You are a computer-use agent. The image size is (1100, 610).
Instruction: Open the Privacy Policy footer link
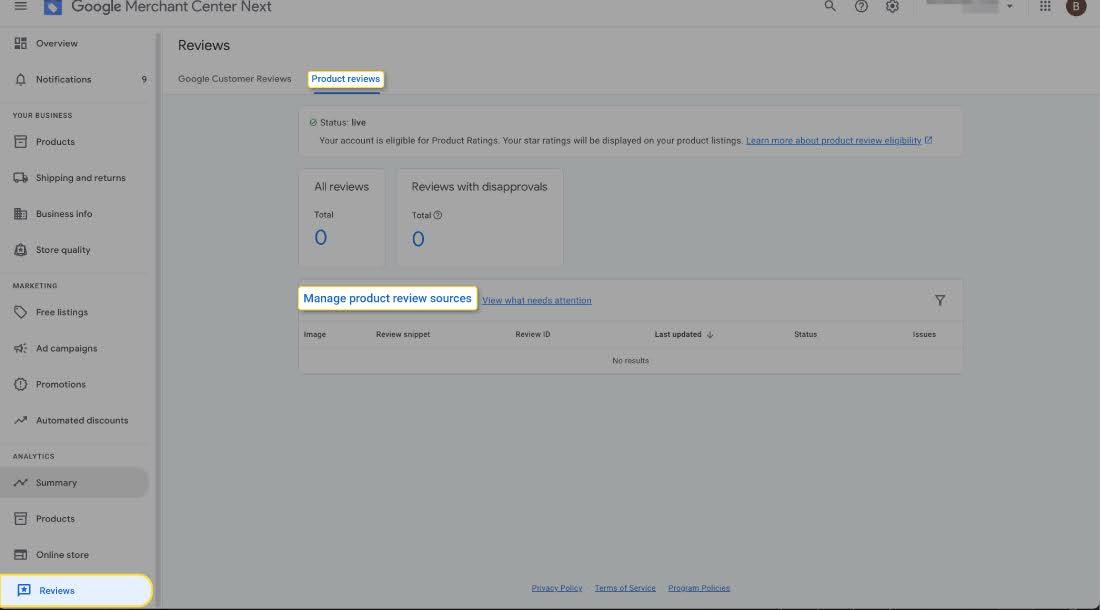coord(557,588)
